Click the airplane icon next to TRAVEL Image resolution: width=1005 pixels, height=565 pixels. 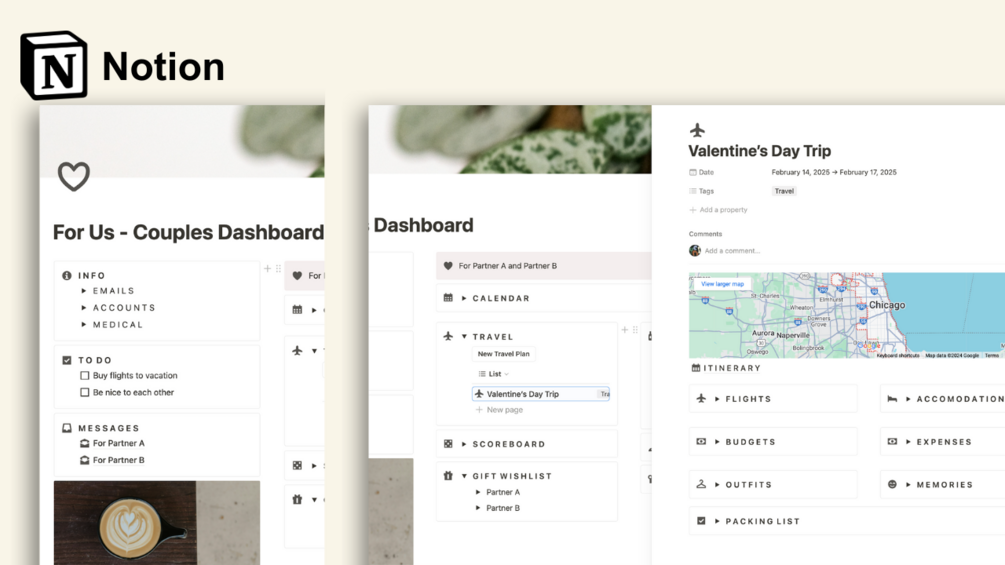448,336
